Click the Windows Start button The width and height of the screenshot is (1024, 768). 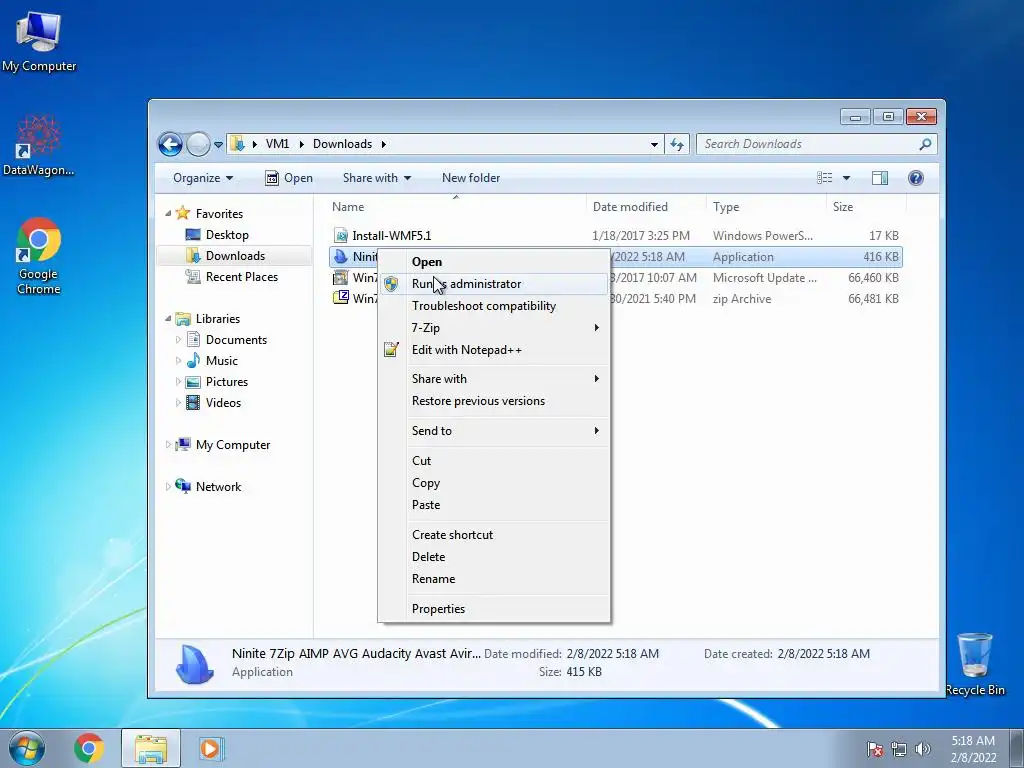(x=27, y=748)
